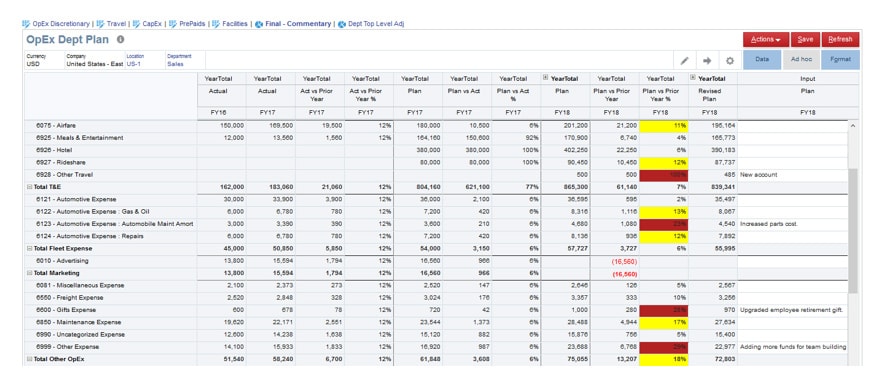Open the Facilities tab
This screenshot has height=383, width=880.
[235, 24]
